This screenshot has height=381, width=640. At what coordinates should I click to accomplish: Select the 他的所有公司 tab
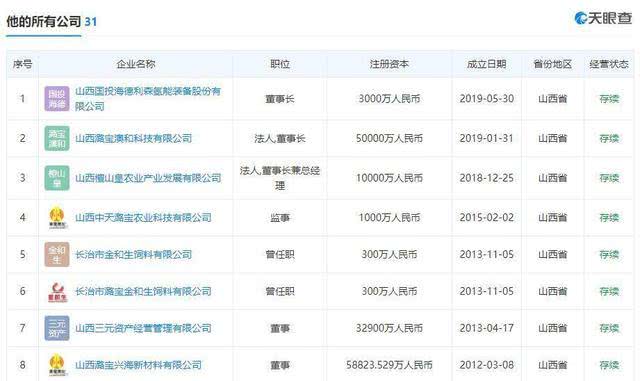click(44, 22)
